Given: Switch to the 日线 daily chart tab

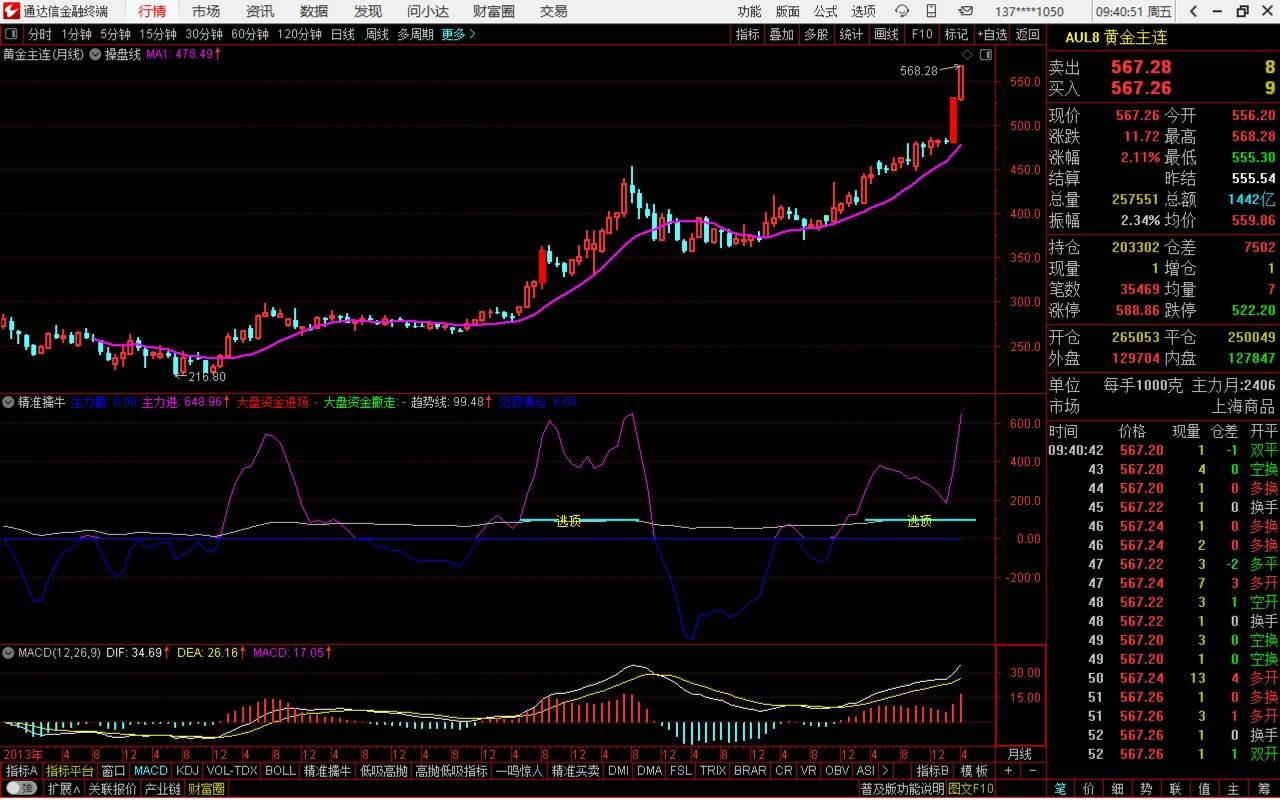Looking at the screenshot, I should (343, 34).
